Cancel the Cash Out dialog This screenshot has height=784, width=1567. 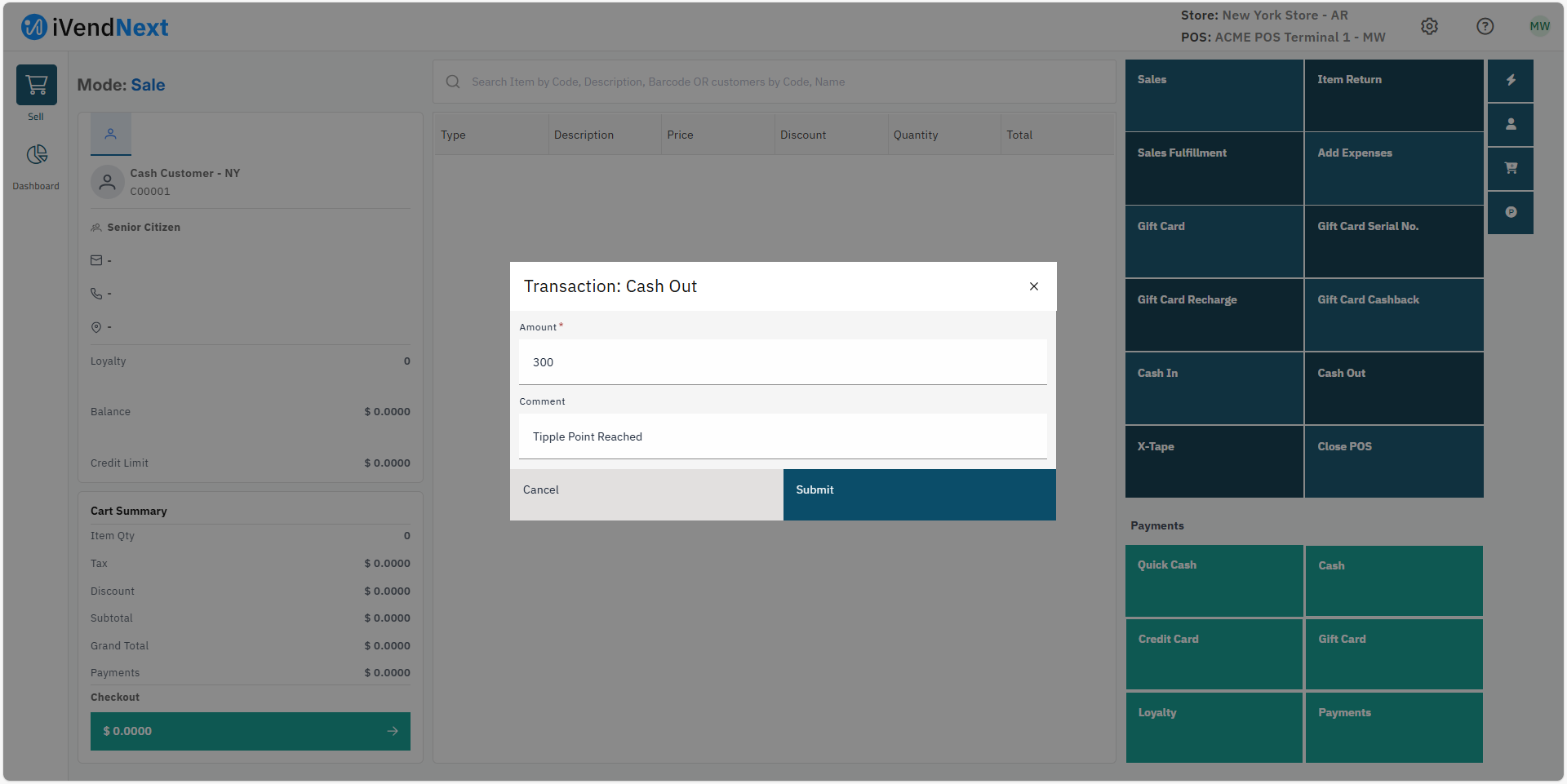646,494
